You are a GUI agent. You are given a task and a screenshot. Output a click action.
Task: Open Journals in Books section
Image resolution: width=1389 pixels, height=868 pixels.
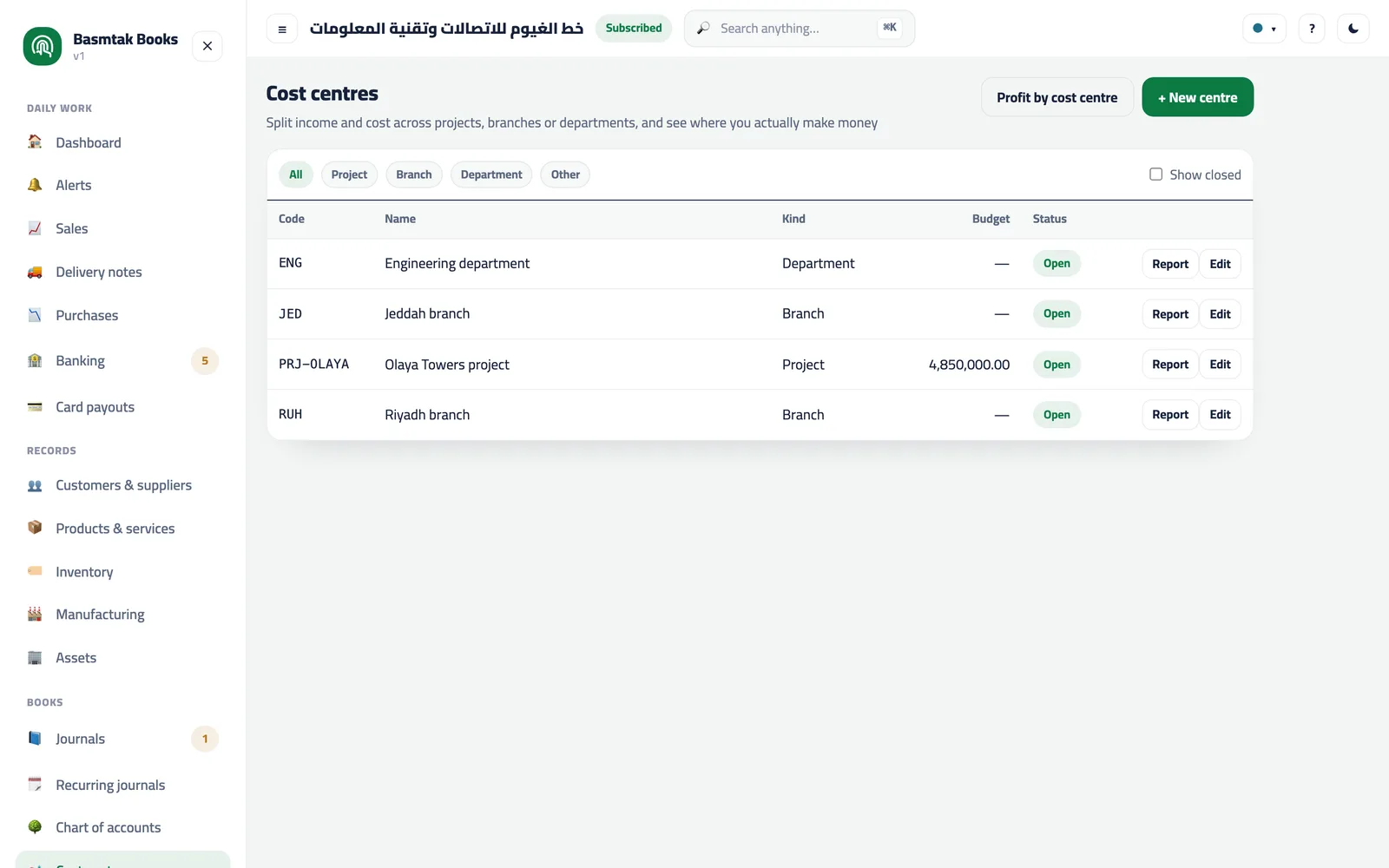tap(122, 739)
